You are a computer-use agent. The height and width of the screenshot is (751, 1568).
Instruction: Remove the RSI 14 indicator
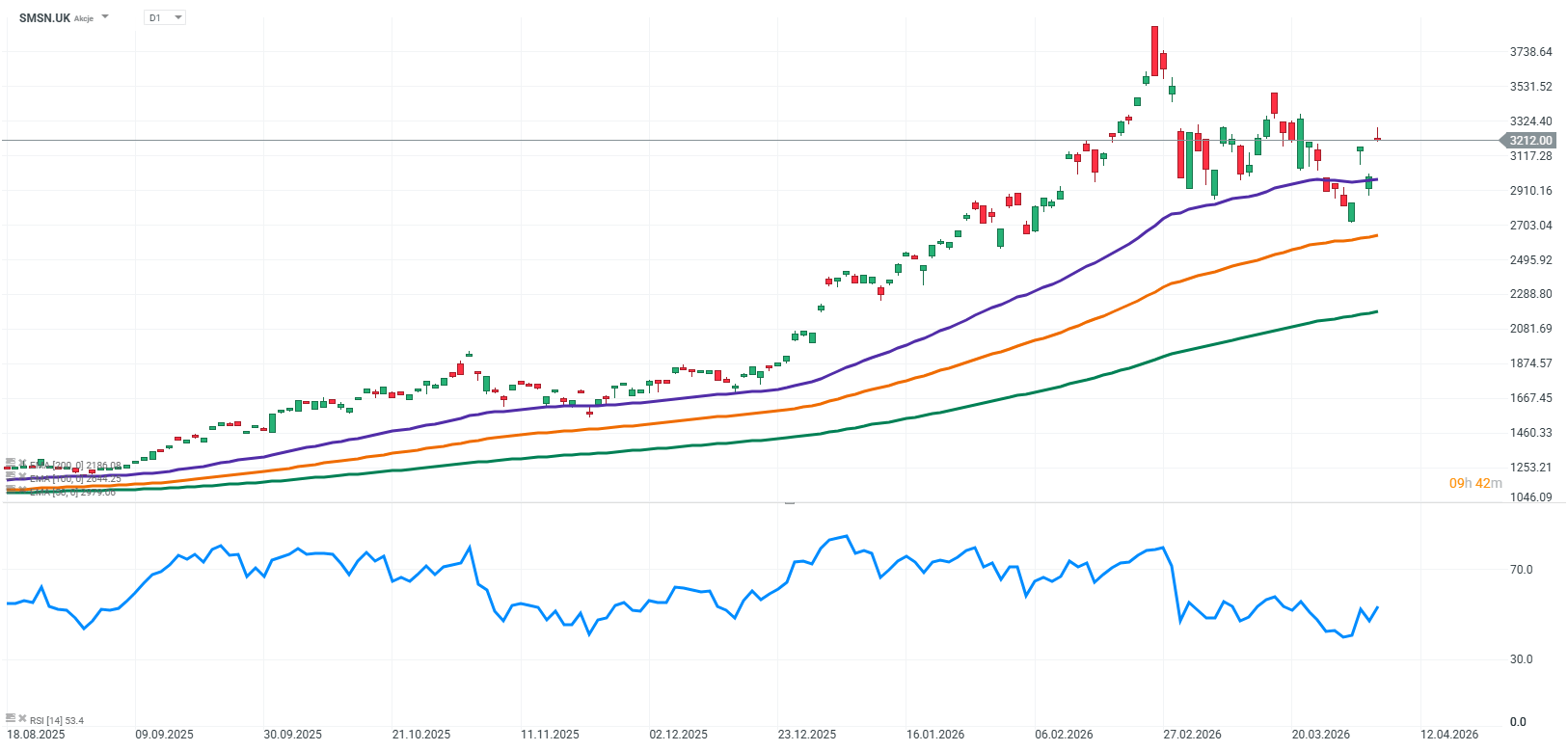(21, 718)
